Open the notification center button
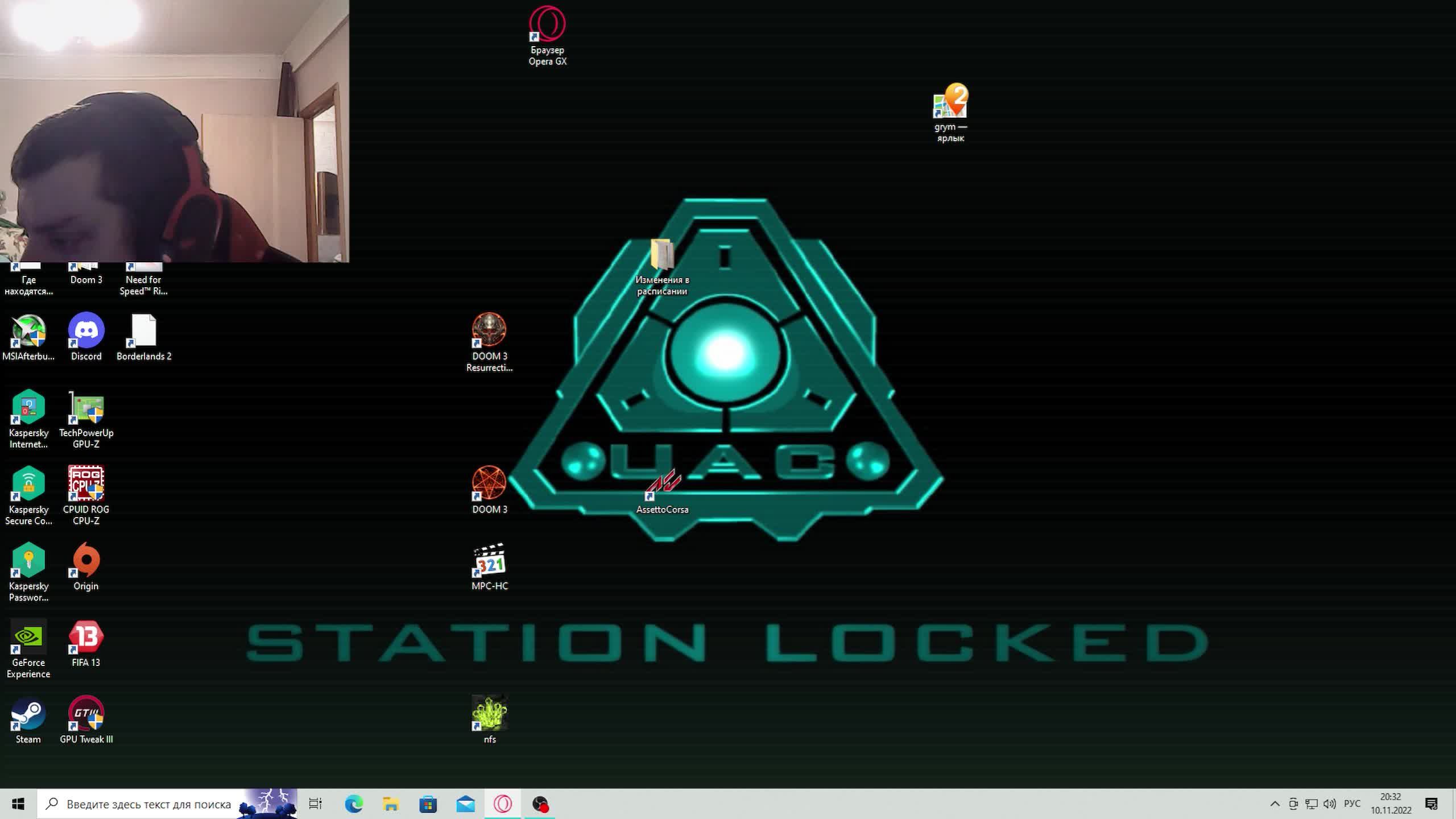The height and width of the screenshot is (819, 1456). coord(1431,804)
